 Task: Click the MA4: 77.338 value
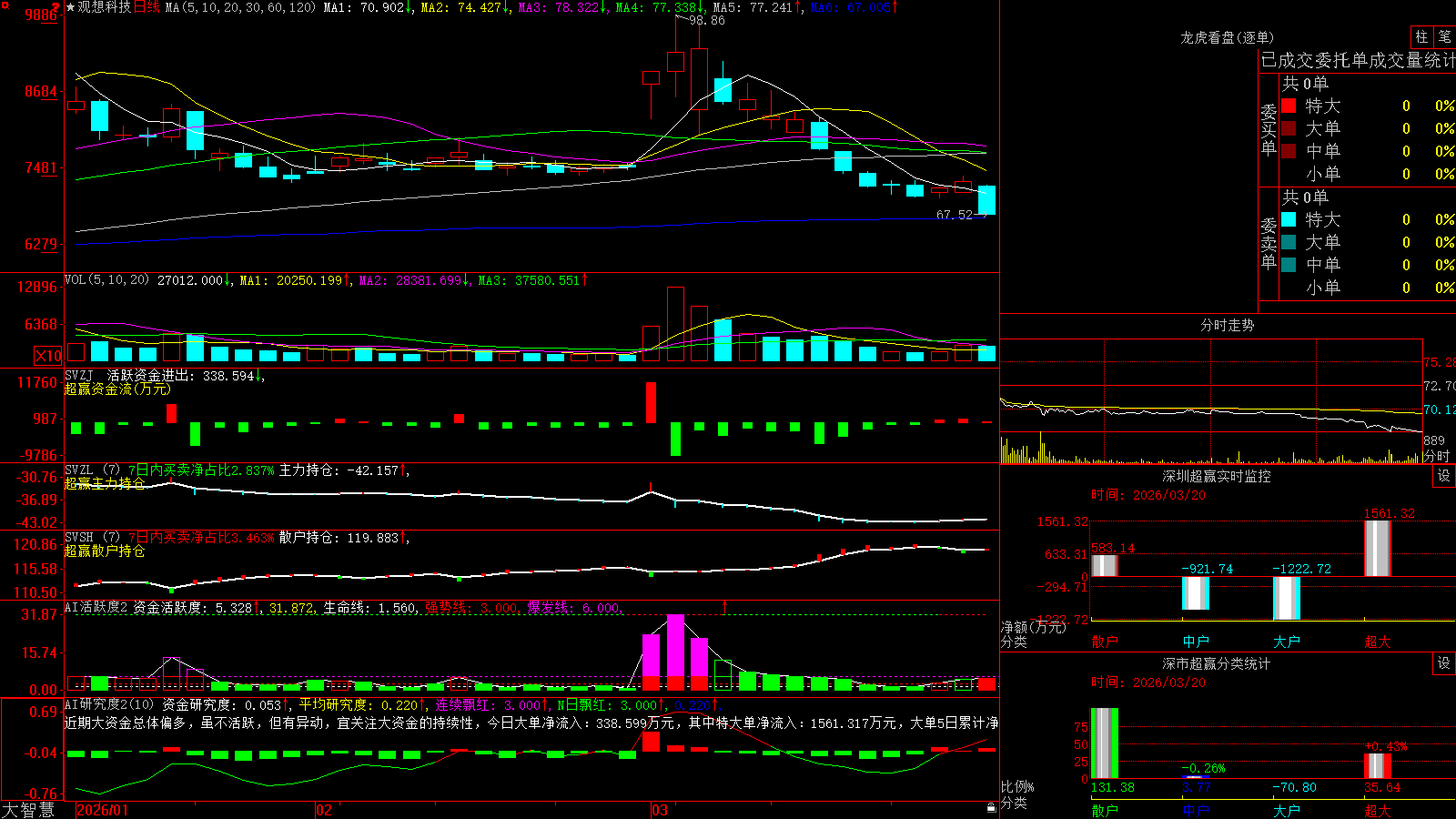pyautogui.click(x=661, y=7)
